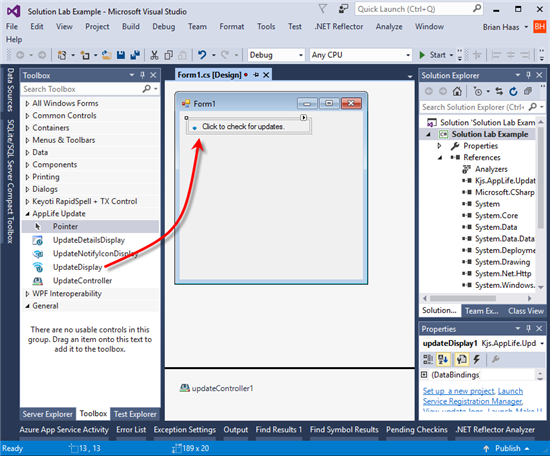
Task: Collapse AppLife Update group
Action: click(x=27, y=214)
